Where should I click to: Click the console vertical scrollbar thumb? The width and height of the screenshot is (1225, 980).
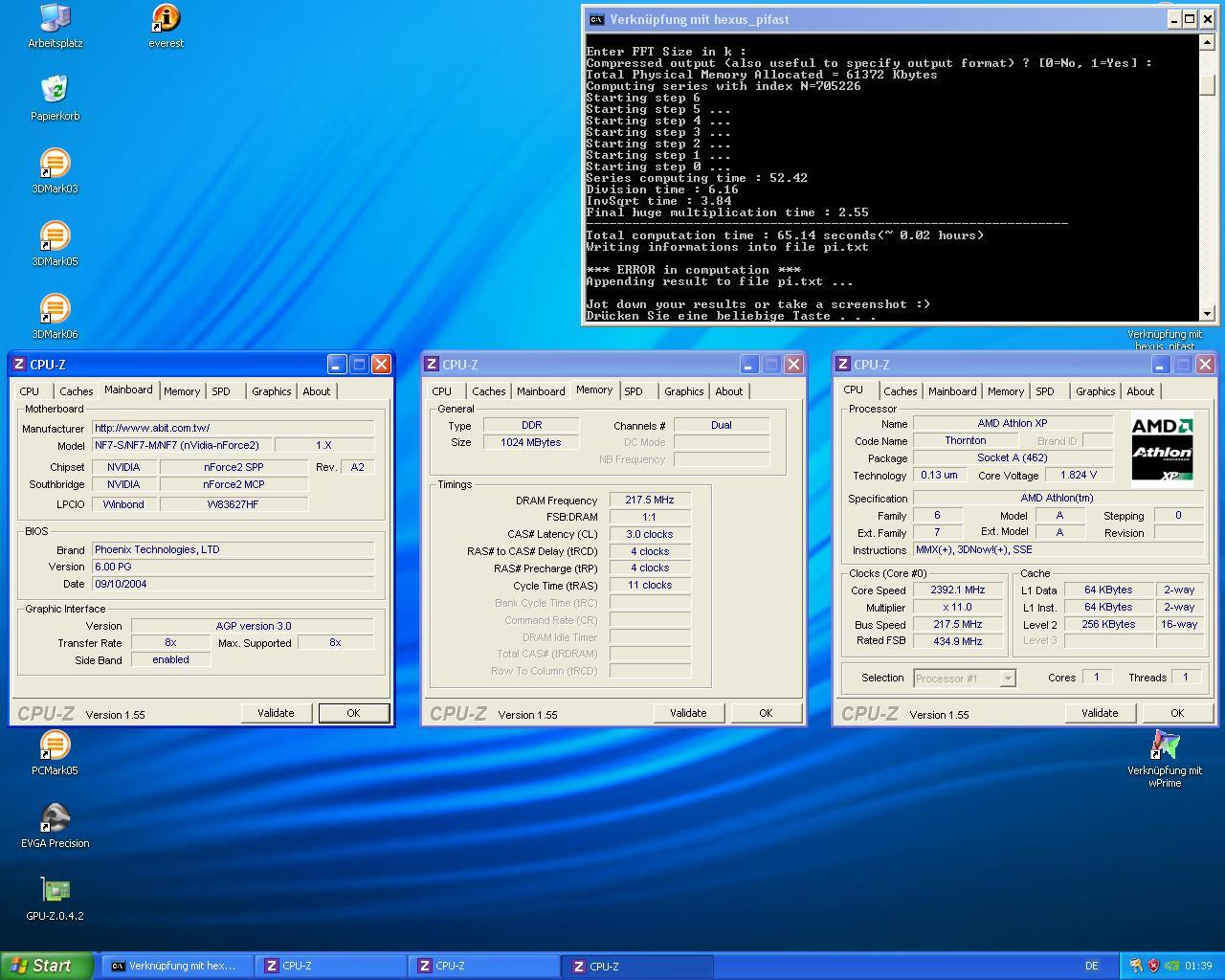[x=1207, y=84]
